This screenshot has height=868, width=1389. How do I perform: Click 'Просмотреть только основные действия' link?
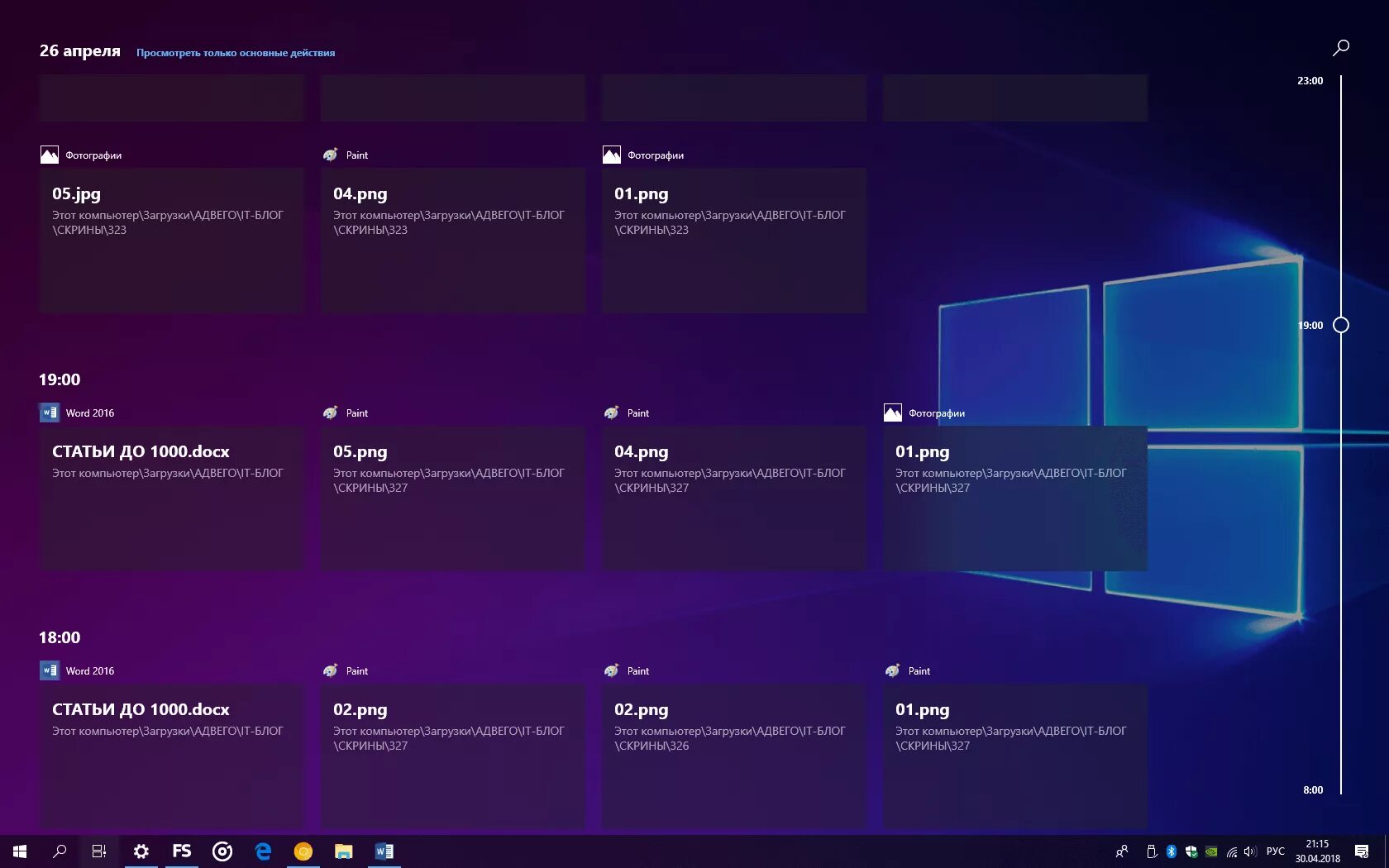(236, 53)
